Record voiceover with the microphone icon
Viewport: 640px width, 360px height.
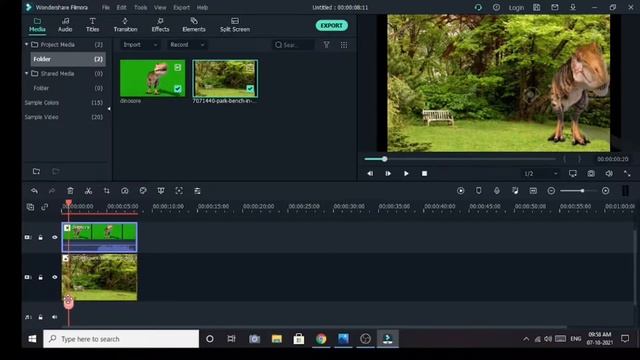point(497,191)
